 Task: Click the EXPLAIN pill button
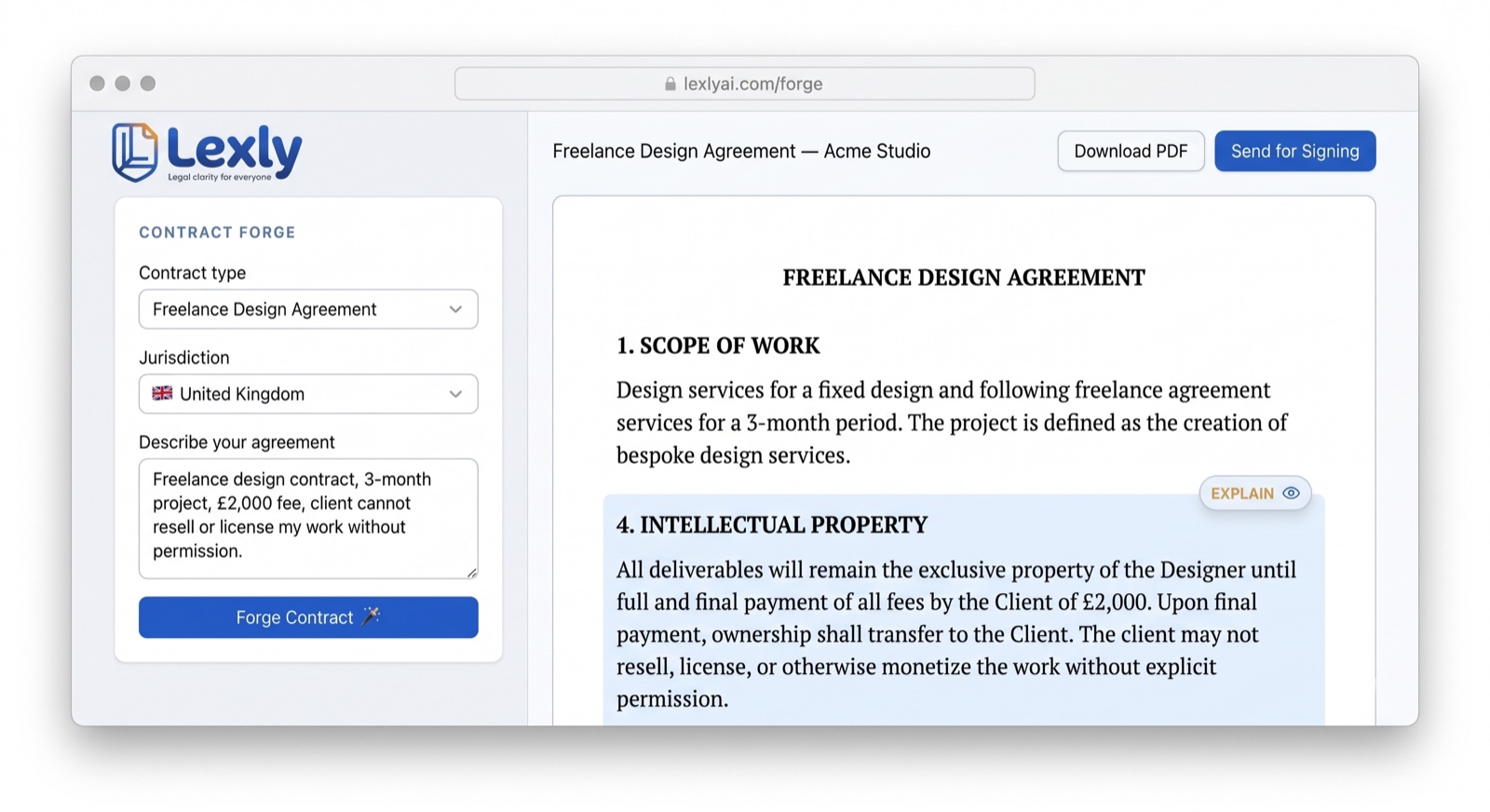[1254, 494]
